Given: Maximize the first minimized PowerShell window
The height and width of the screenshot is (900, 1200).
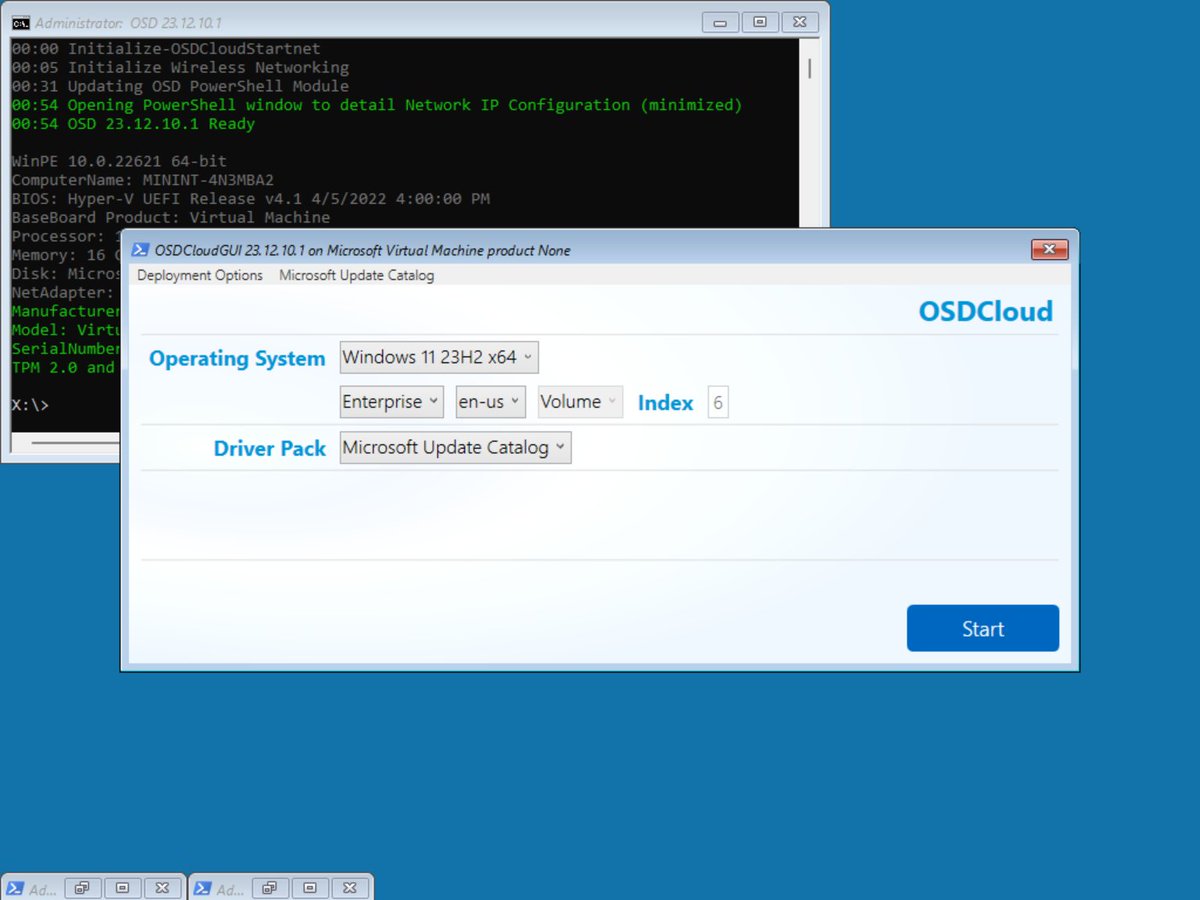Looking at the screenshot, I should pyautogui.click(x=122, y=887).
